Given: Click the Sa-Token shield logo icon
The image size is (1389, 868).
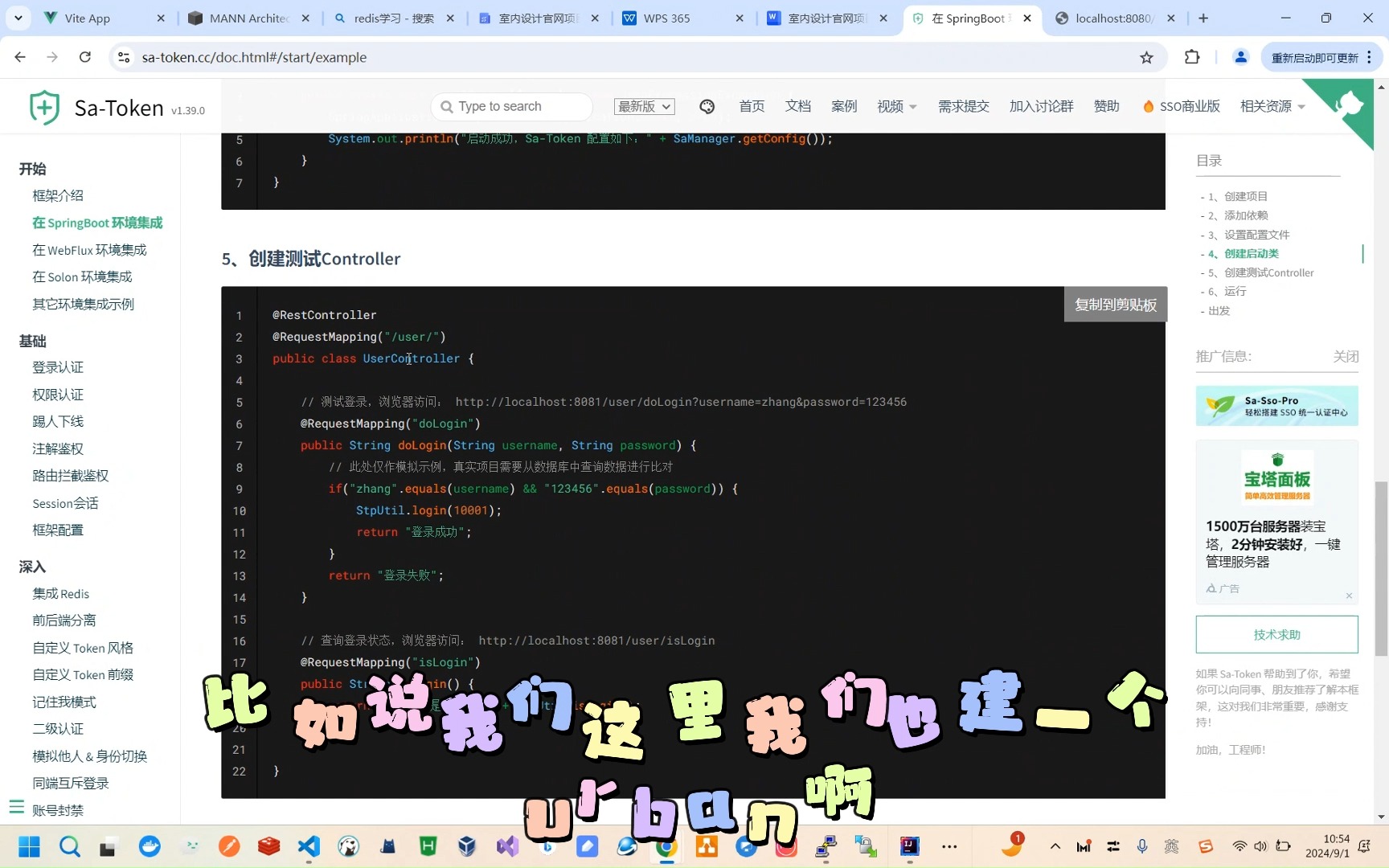Looking at the screenshot, I should coord(44,107).
